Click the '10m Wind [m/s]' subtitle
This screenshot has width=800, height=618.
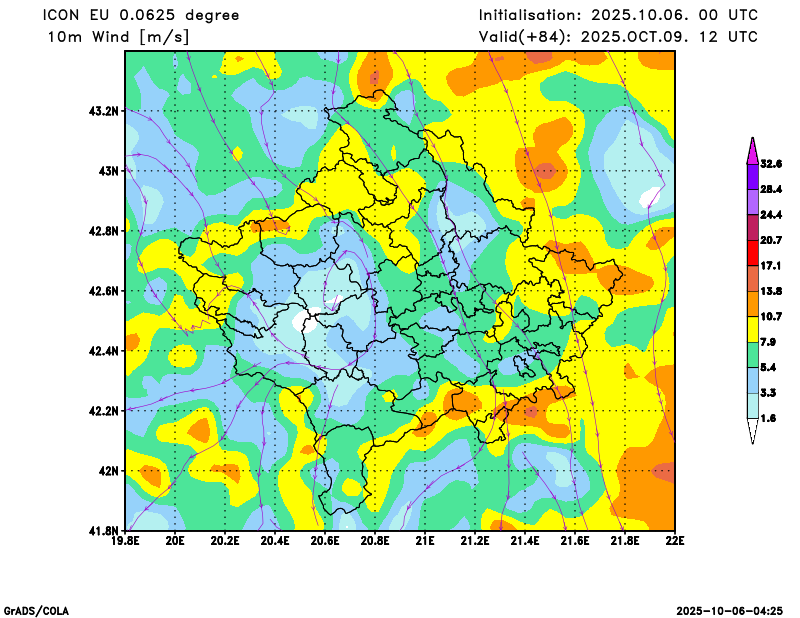point(118,37)
